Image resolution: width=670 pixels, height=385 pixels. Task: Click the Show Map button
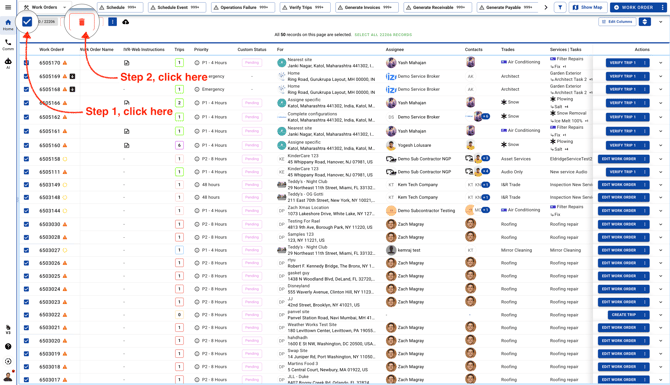pos(588,7)
